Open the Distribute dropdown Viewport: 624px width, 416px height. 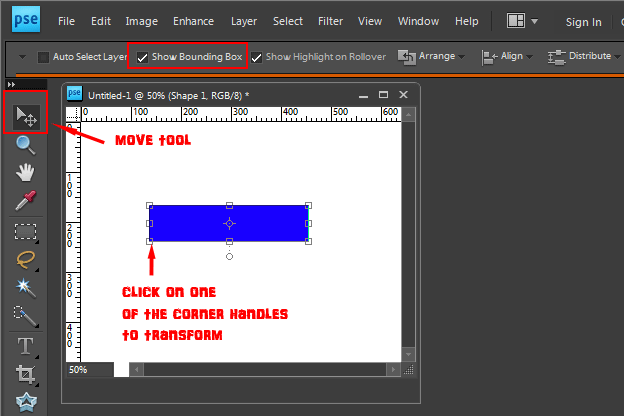[x=584, y=57]
